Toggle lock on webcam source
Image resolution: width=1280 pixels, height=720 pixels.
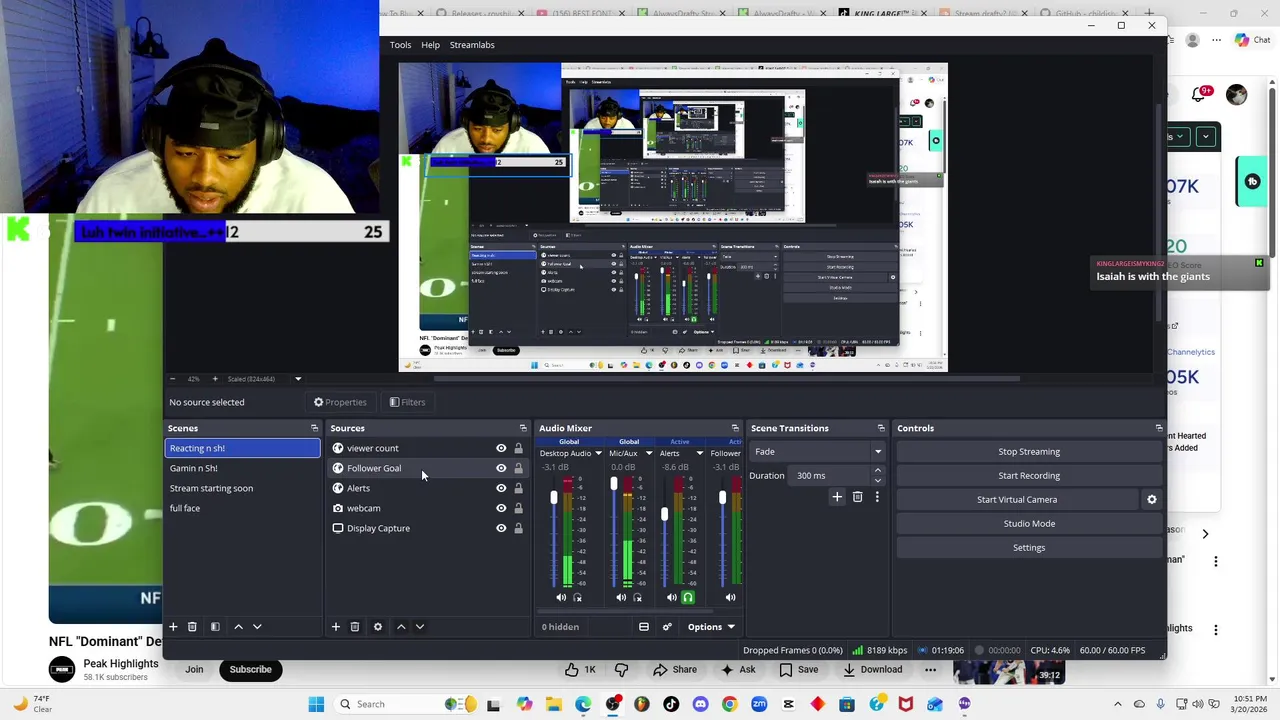pyautogui.click(x=518, y=508)
